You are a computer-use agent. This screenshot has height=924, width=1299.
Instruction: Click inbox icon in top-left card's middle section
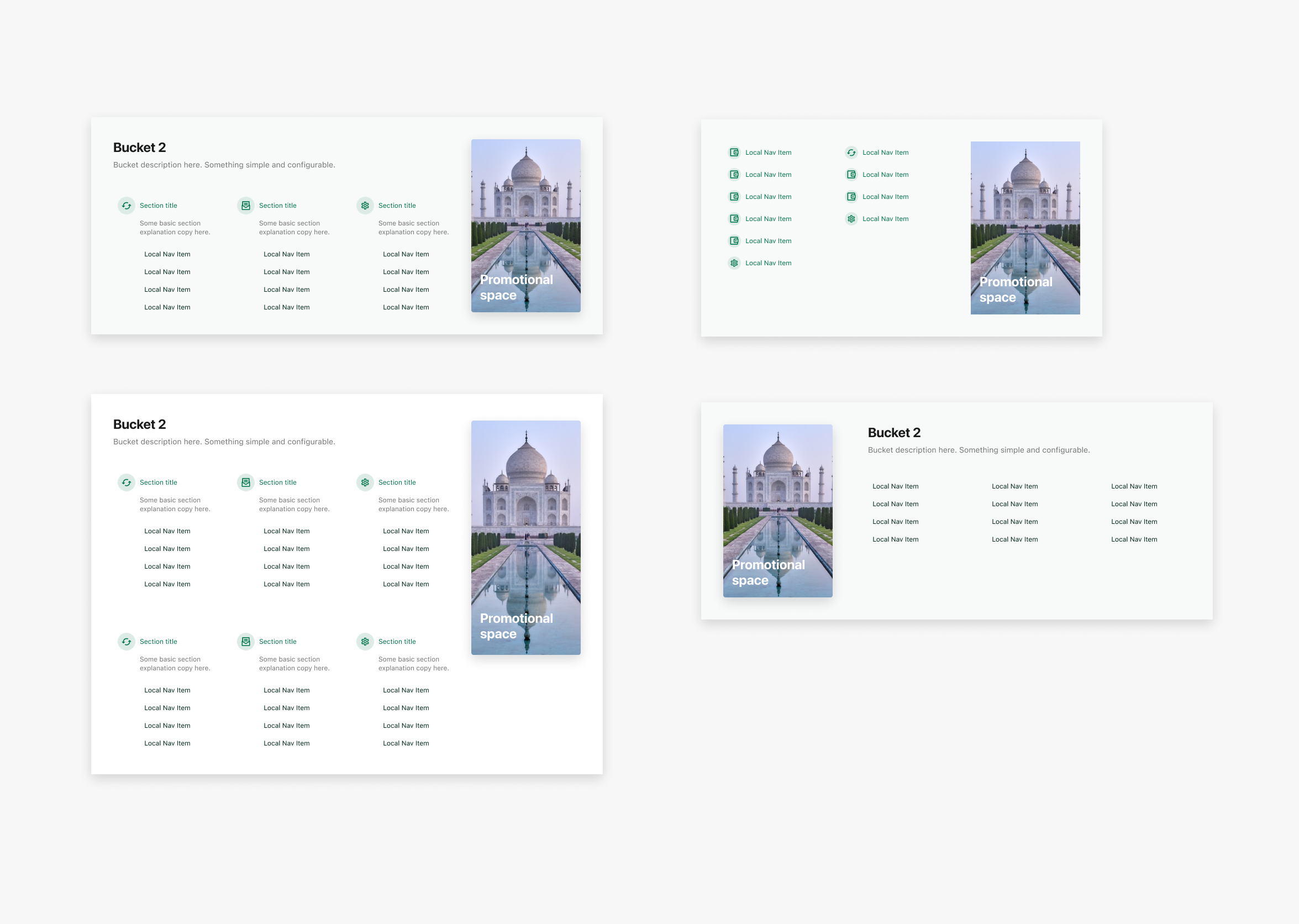[246, 206]
